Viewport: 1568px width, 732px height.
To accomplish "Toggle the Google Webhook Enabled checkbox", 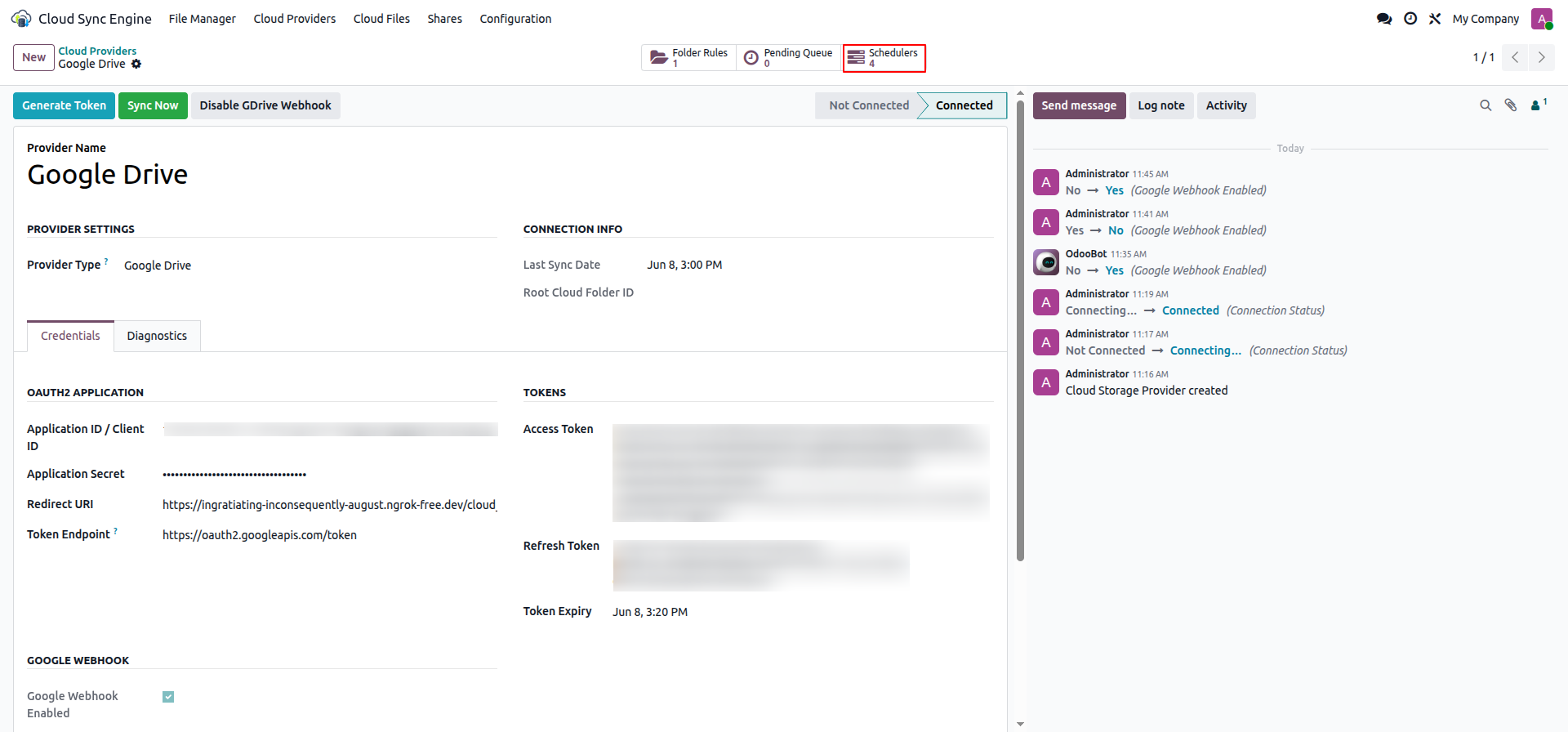I will [x=168, y=697].
